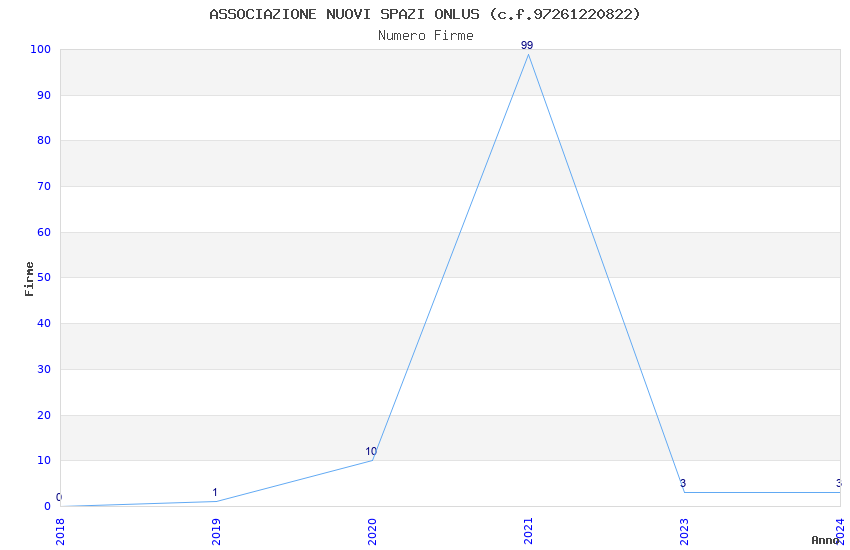Click the Anno x-axis label
Screen dimensions: 850x550
pyautogui.click(x=825, y=540)
